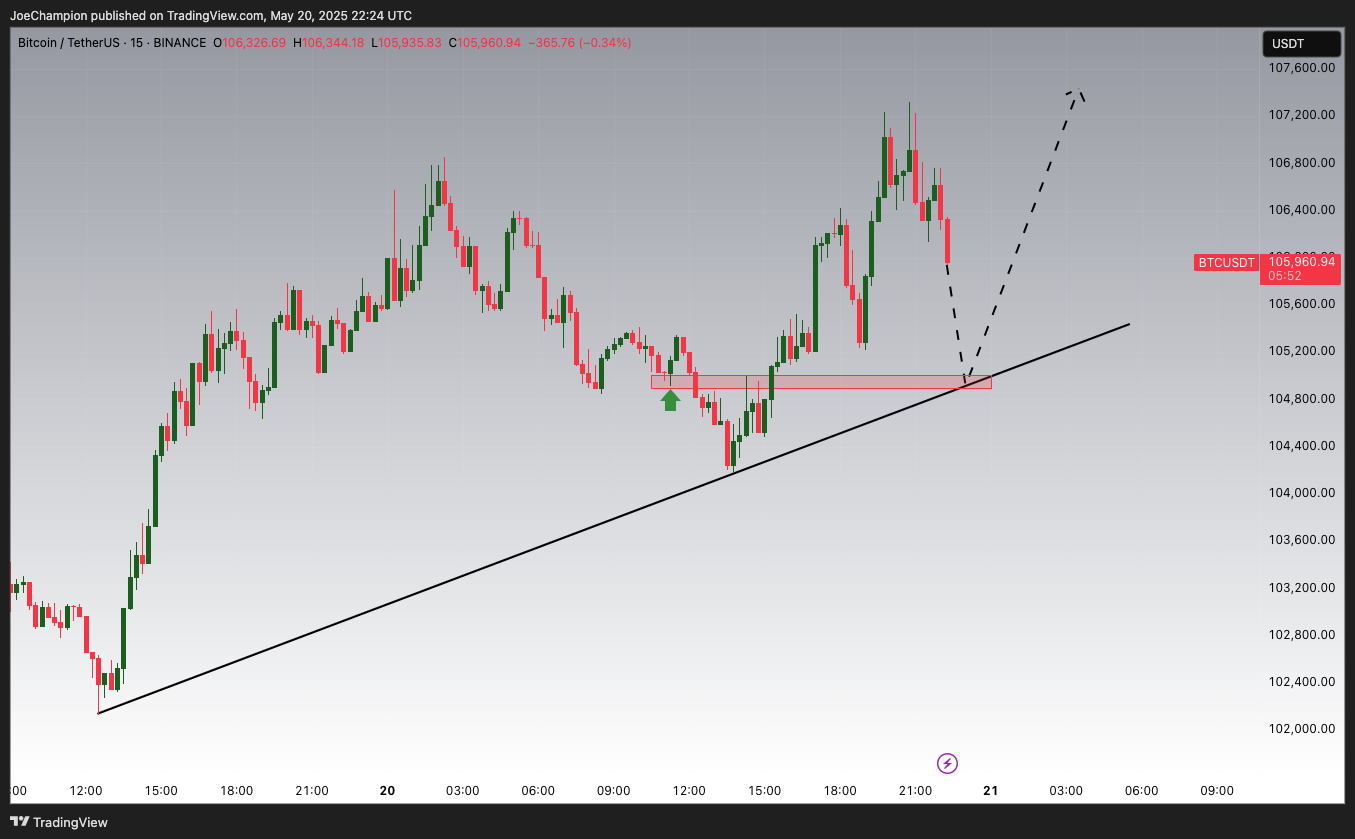
Task: Click the 102,800.00 price axis label
Action: tap(1301, 635)
